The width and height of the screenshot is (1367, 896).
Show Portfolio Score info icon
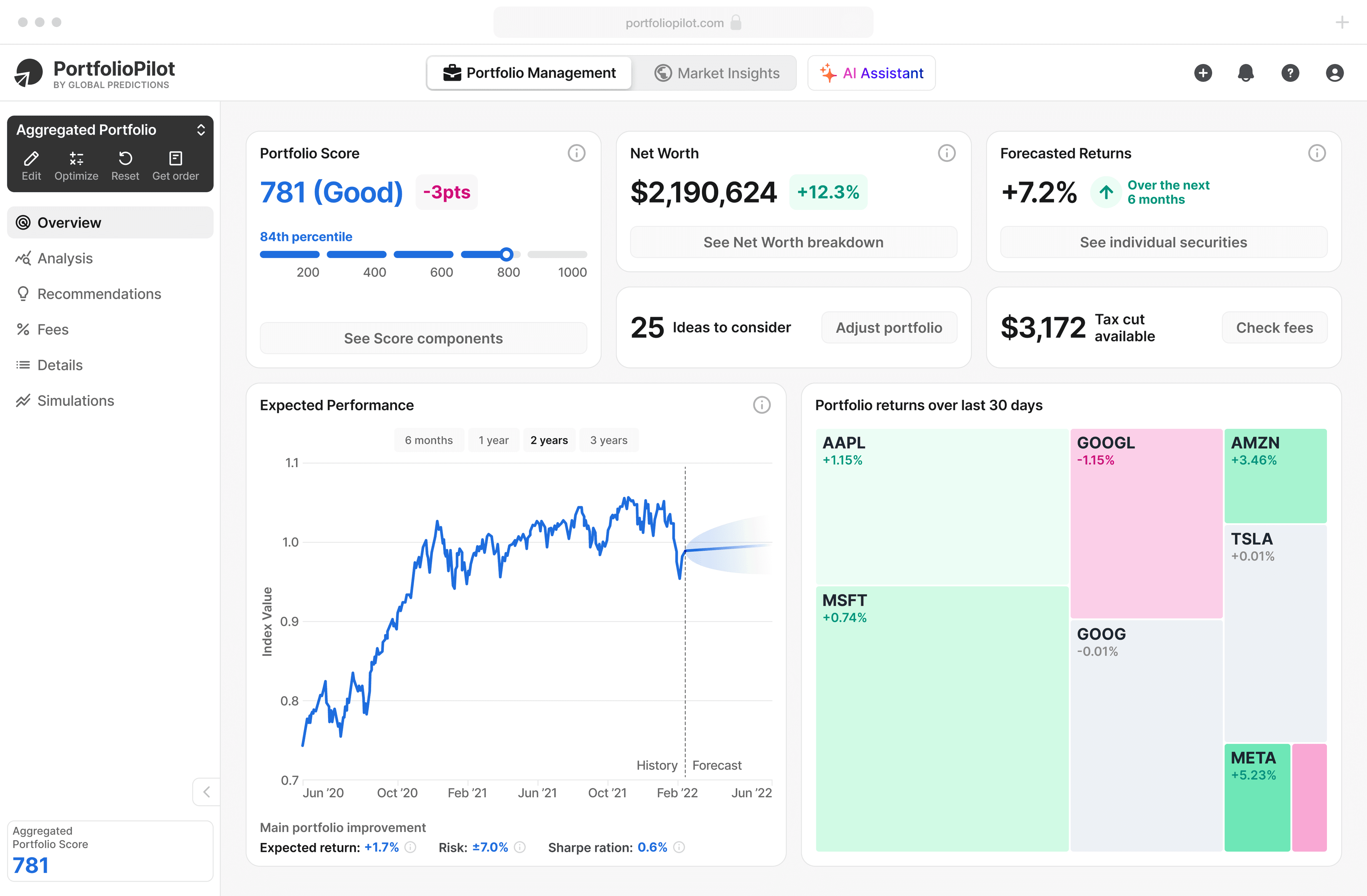(x=576, y=154)
